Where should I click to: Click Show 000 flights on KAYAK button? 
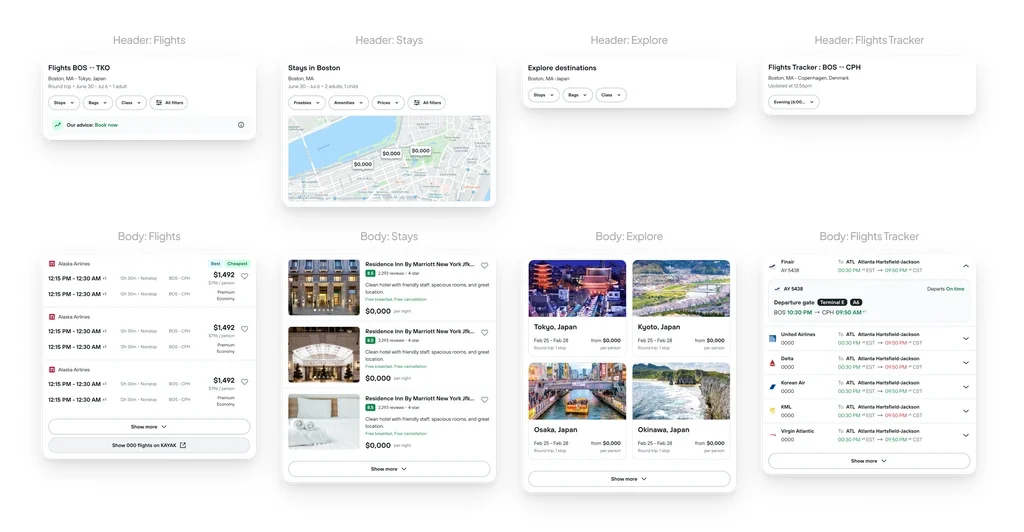click(149, 445)
